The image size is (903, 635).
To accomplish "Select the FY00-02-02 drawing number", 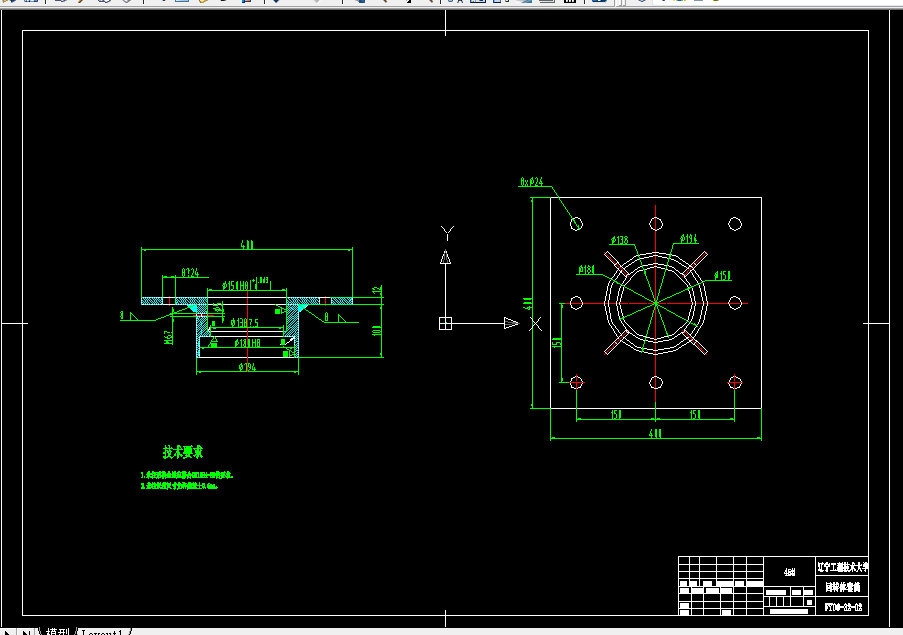I will pyautogui.click(x=843, y=607).
